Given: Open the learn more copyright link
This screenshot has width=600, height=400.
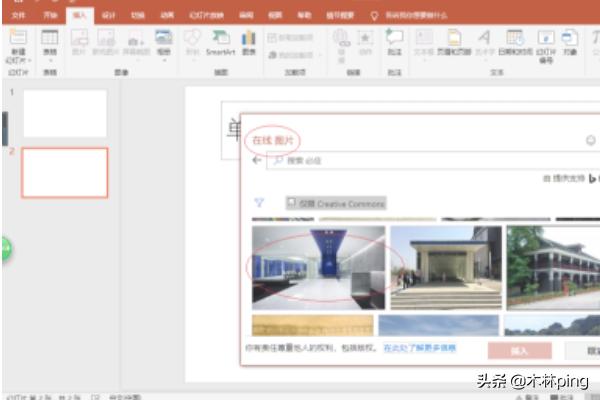Looking at the screenshot, I should [419, 348].
